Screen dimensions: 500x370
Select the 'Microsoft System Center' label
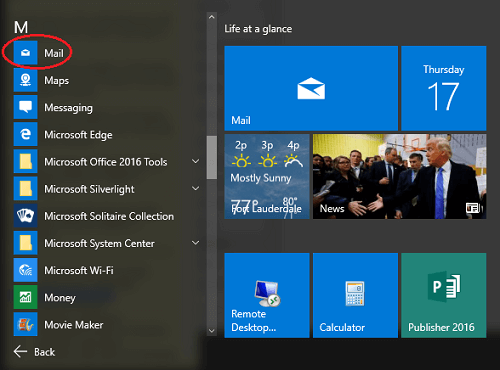[x=99, y=244]
